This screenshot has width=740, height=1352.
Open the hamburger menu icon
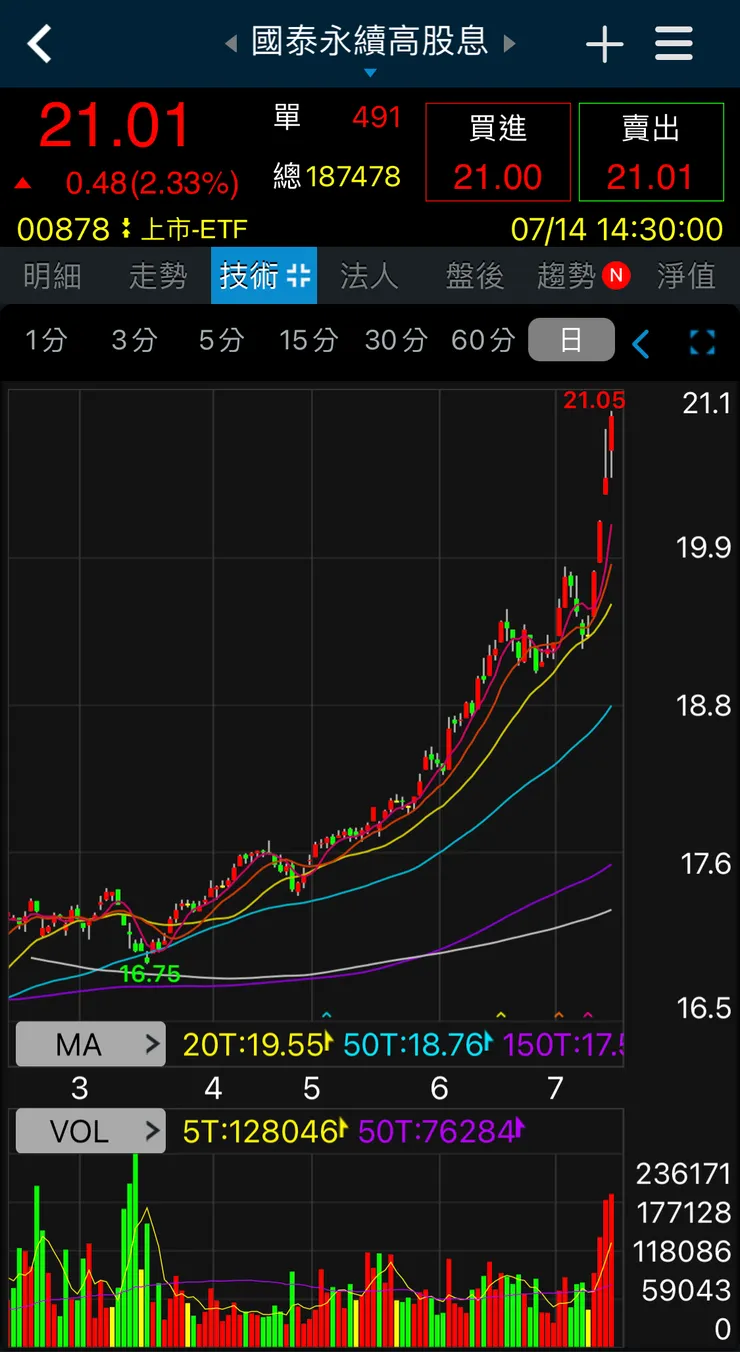674,43
